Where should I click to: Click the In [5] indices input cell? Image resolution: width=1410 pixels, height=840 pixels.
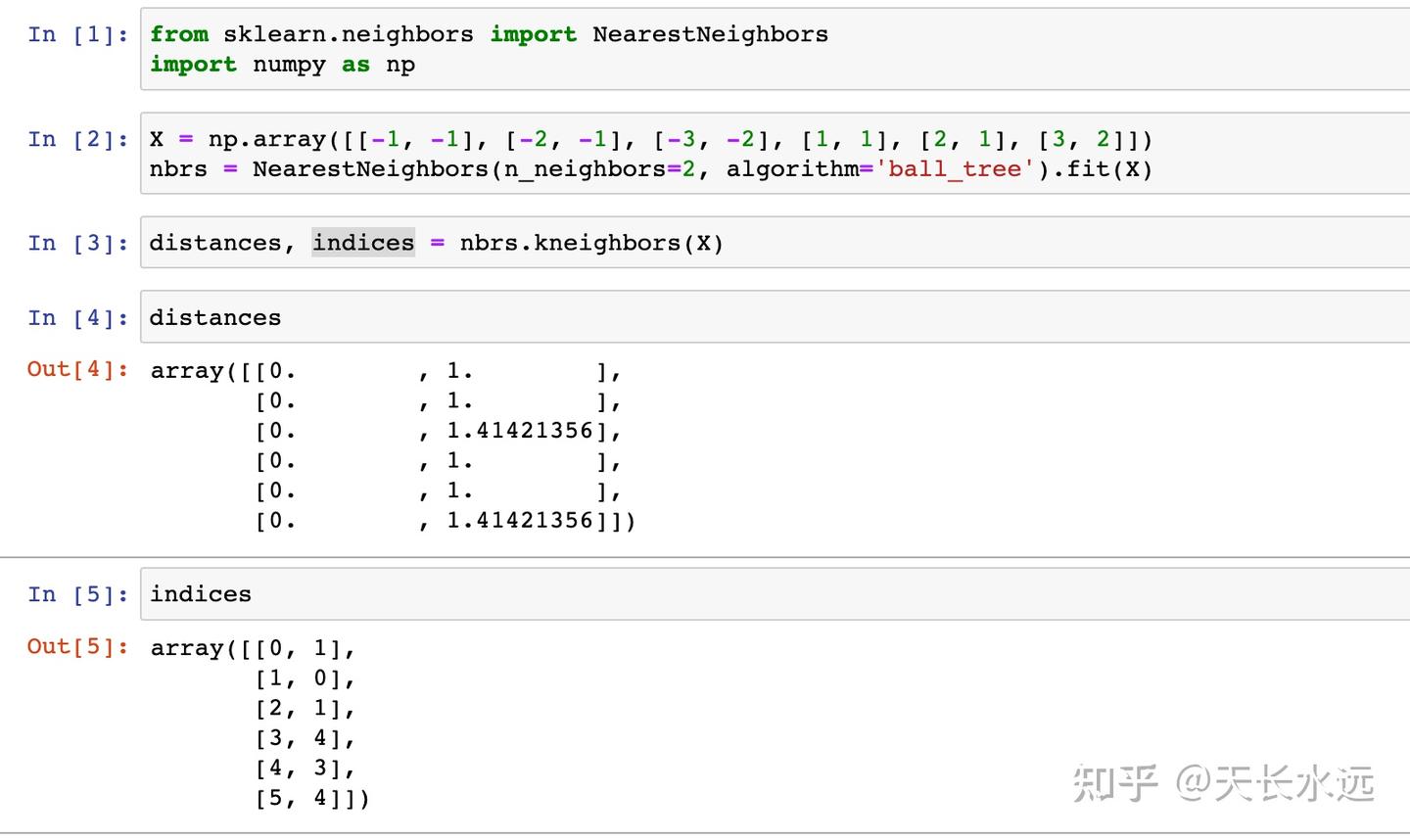(x=774, y=594)
